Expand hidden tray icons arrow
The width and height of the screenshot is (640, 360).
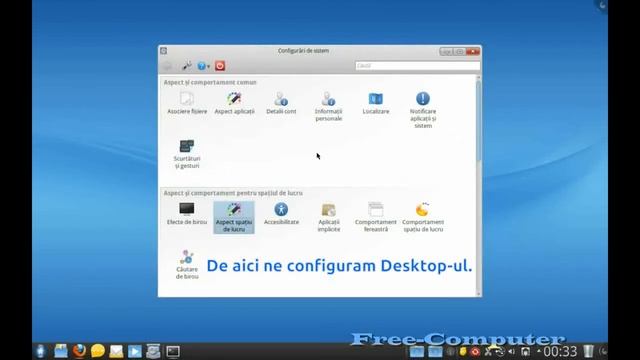click(538, 351)
